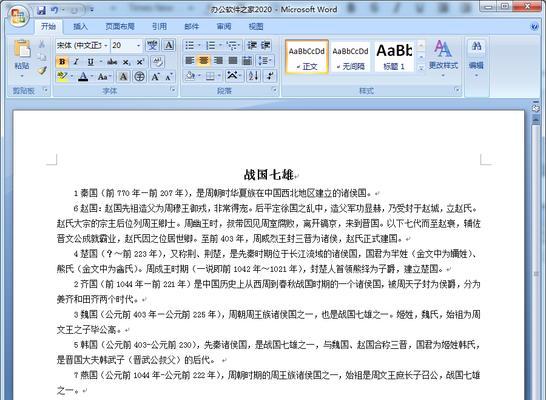Click the Office Button logo

point(19,16)
